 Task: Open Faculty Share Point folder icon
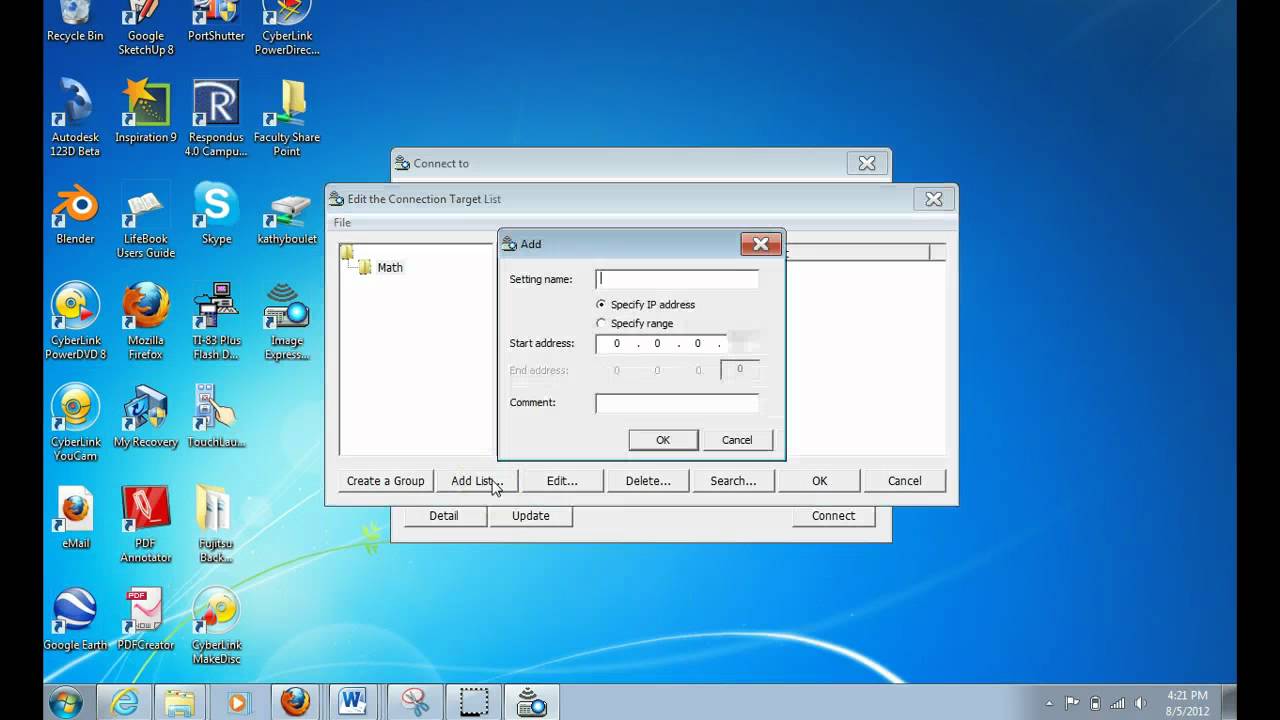[287, 118]
